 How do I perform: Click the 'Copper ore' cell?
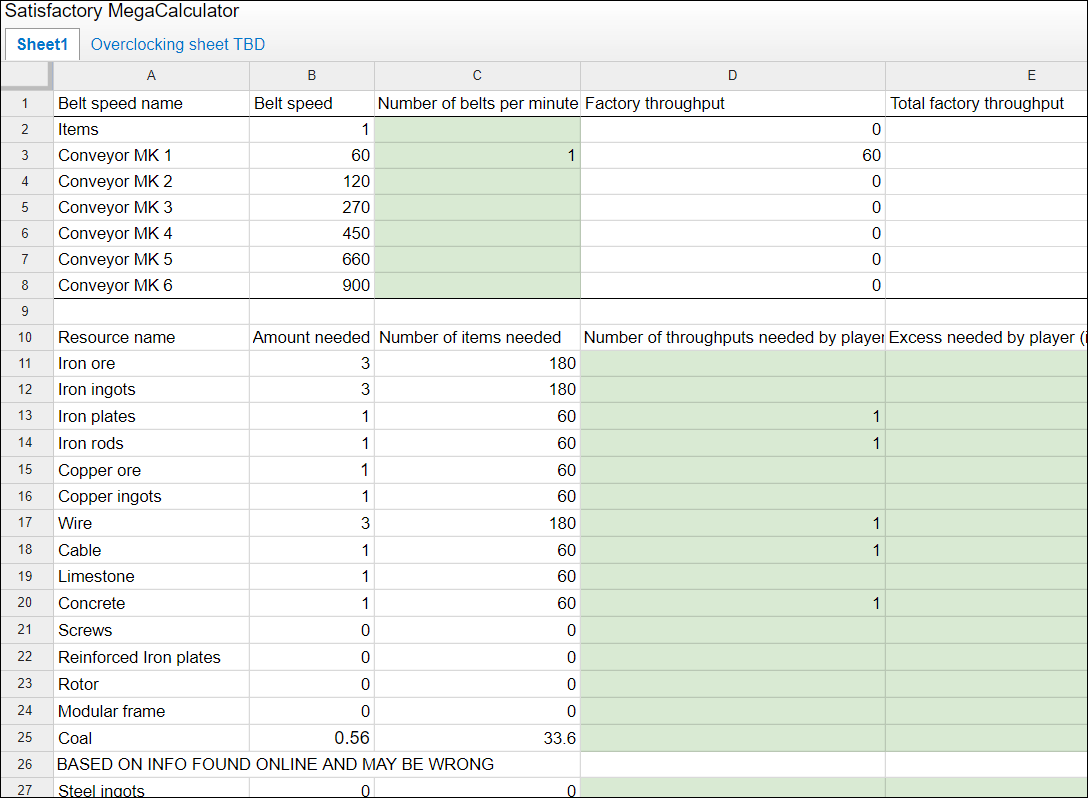pyautogui.click(x=151, y=470)
